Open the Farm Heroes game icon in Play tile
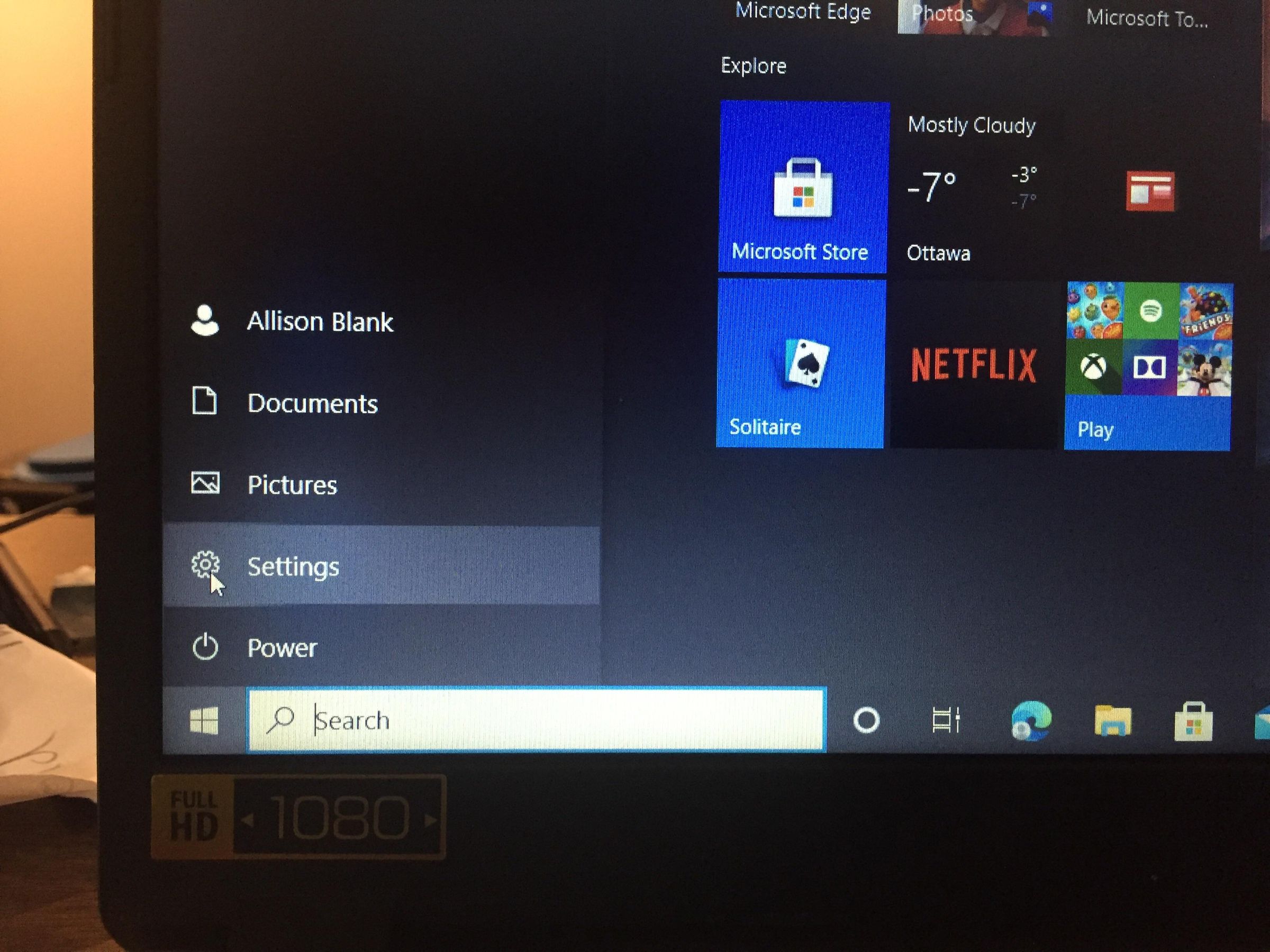This screenshot has width=1270, height=952. point(1095,310)
